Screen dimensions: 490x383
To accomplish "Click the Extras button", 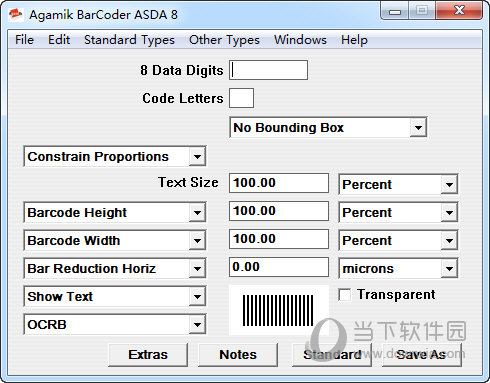I will (148, 355).
